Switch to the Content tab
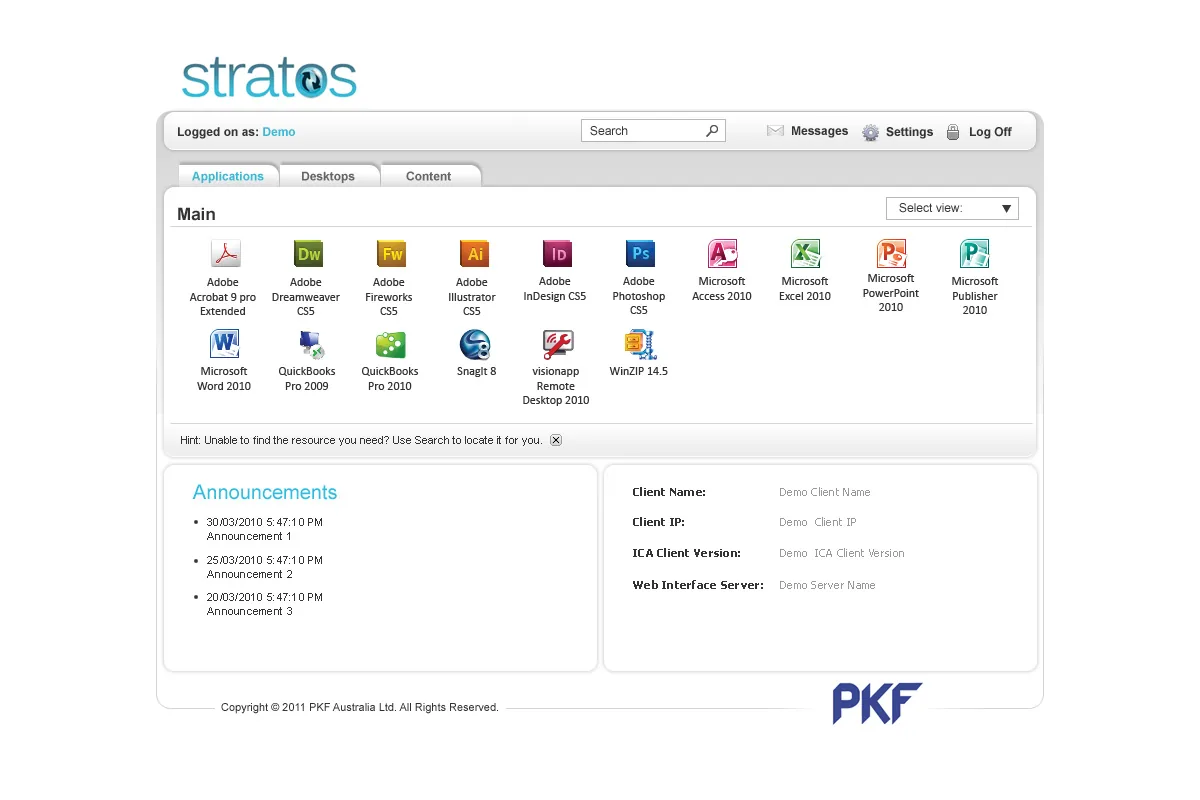This screenshot has width=1200, height=800. click(x=429, y=176)
